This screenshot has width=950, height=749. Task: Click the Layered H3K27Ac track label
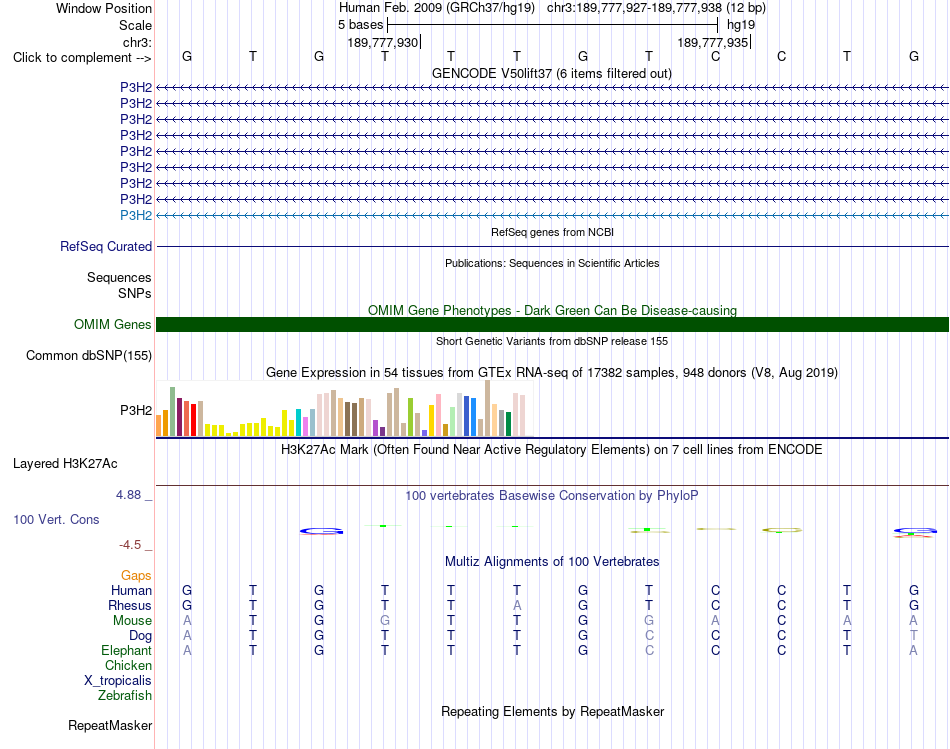[x=65, y=464]
